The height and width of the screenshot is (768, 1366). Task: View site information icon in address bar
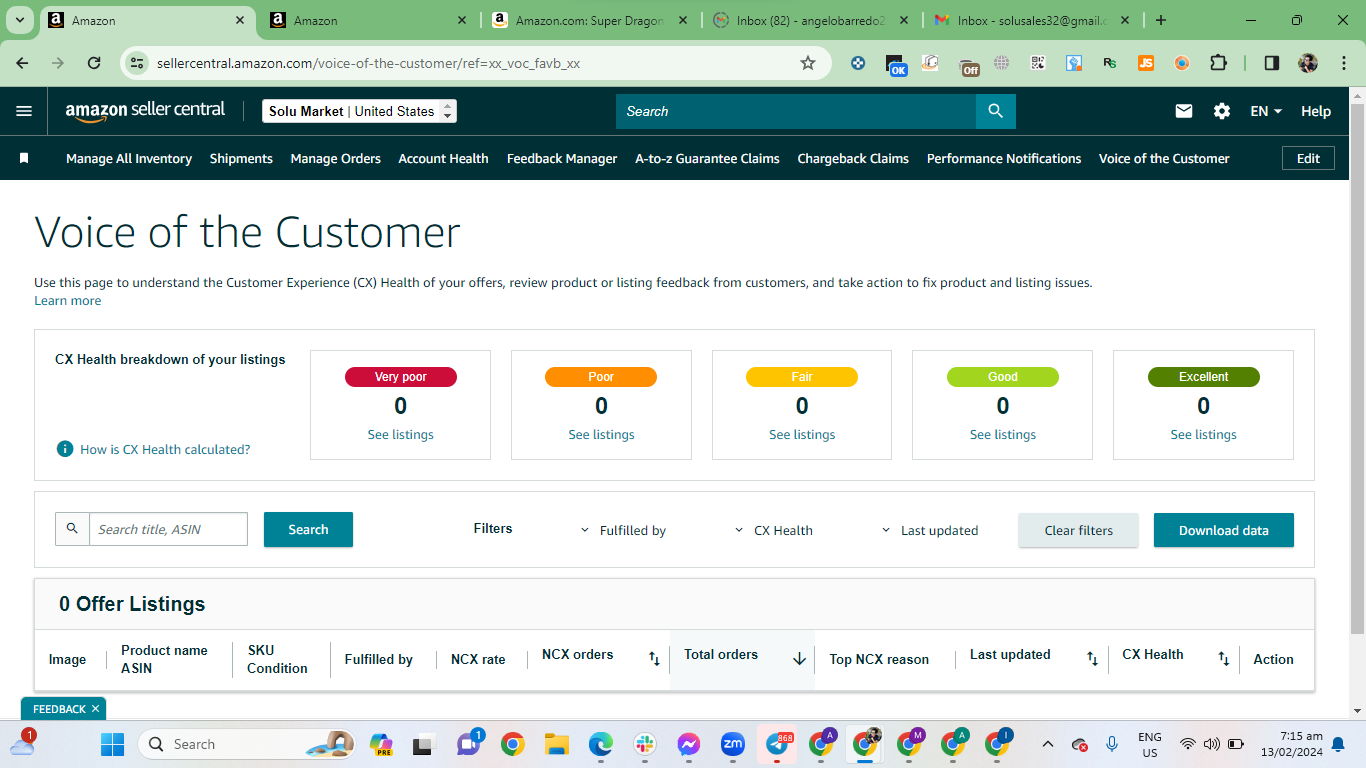click(x=137, y=63)
